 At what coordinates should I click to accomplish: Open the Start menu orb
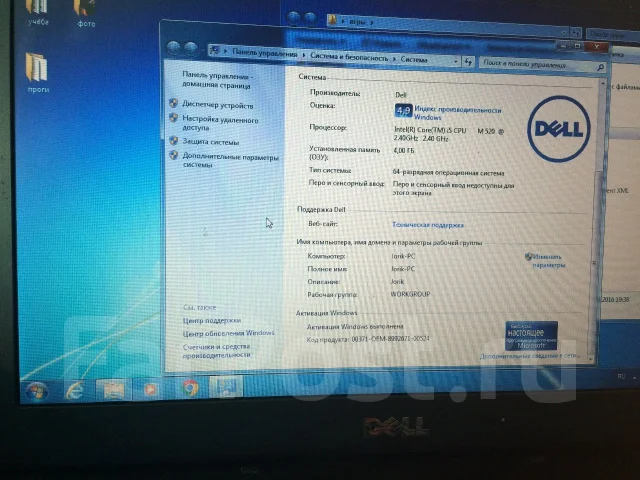click(37, 391)
